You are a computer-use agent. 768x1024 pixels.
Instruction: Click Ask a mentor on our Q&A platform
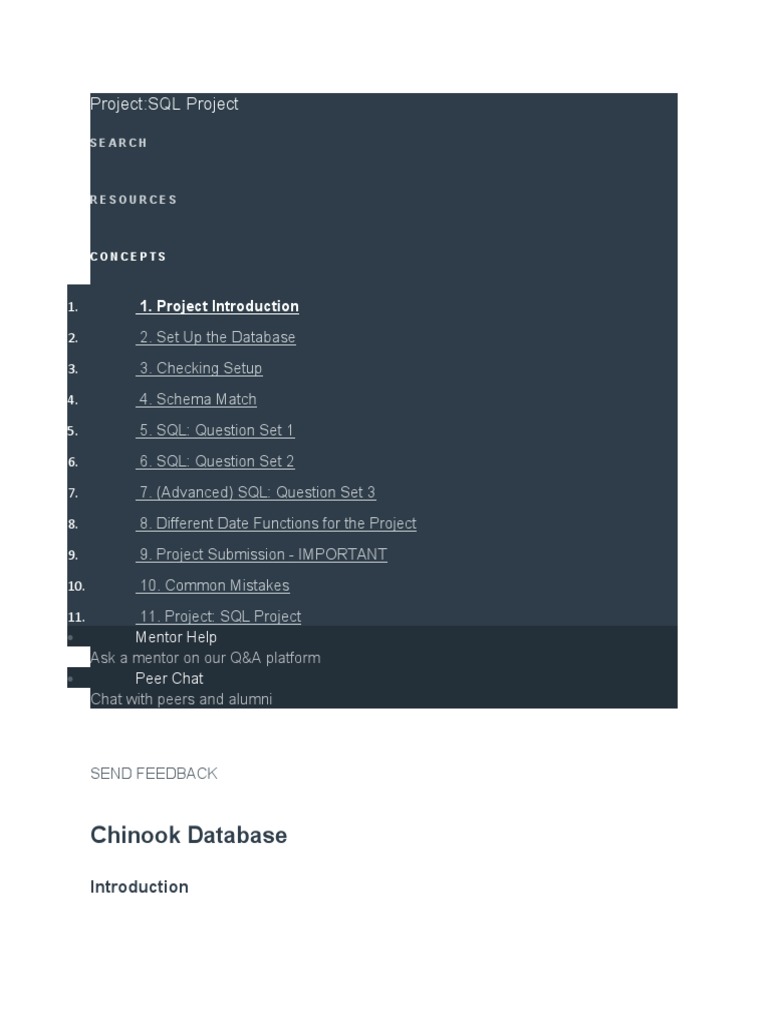point(205,658)
